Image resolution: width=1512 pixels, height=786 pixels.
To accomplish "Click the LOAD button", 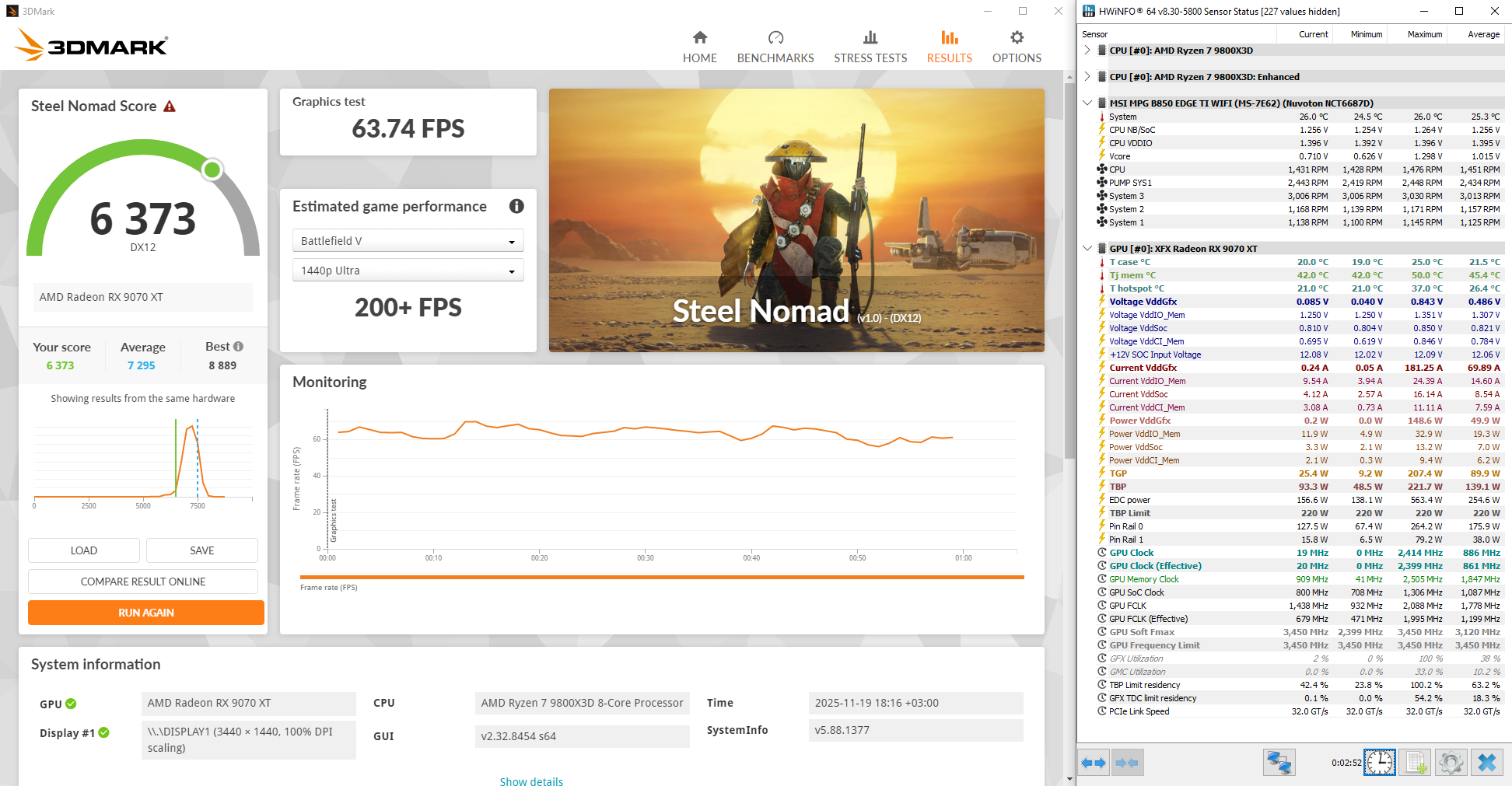I will [84, 550].
